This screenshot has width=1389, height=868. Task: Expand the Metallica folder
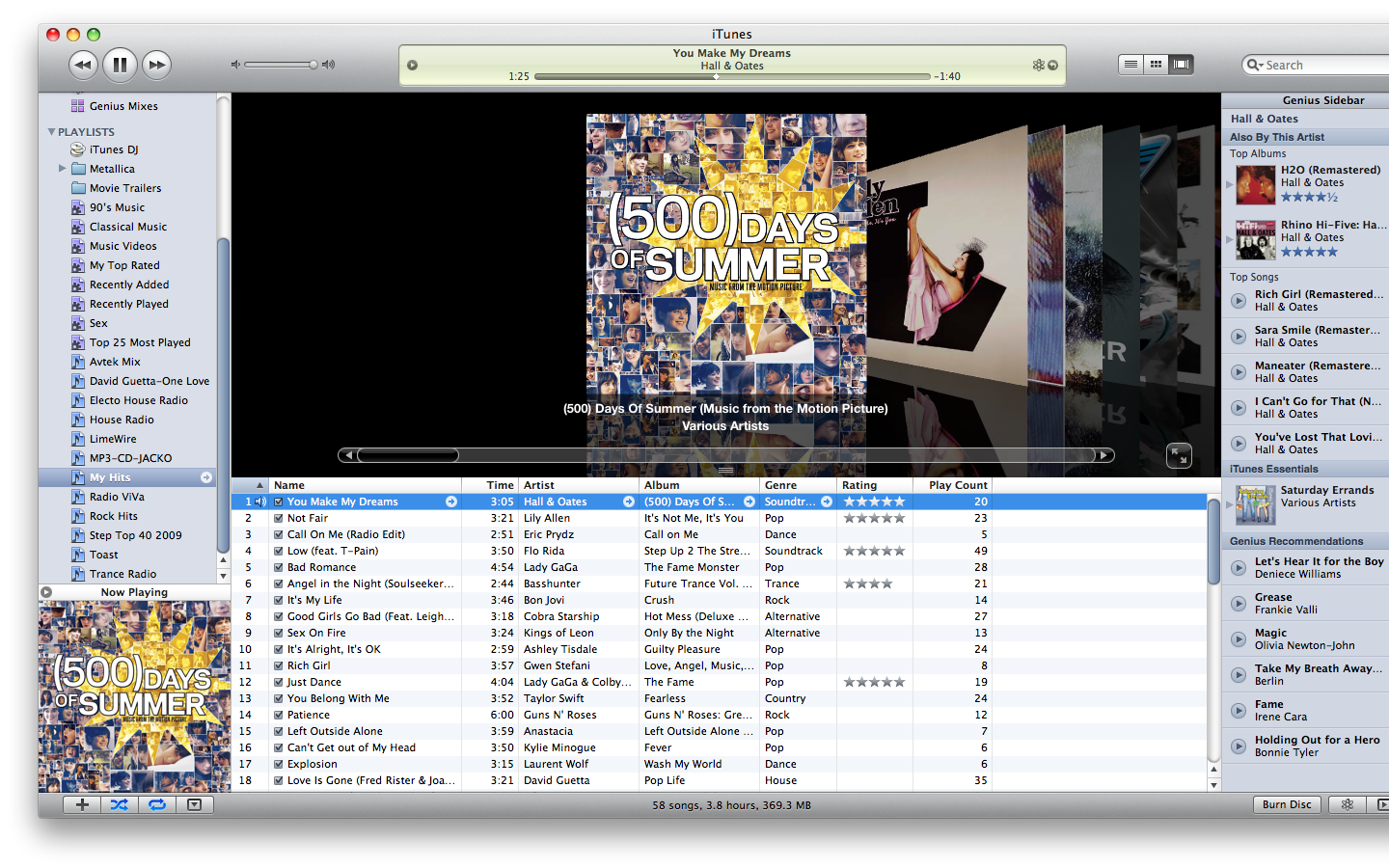(x=63, y=169)
